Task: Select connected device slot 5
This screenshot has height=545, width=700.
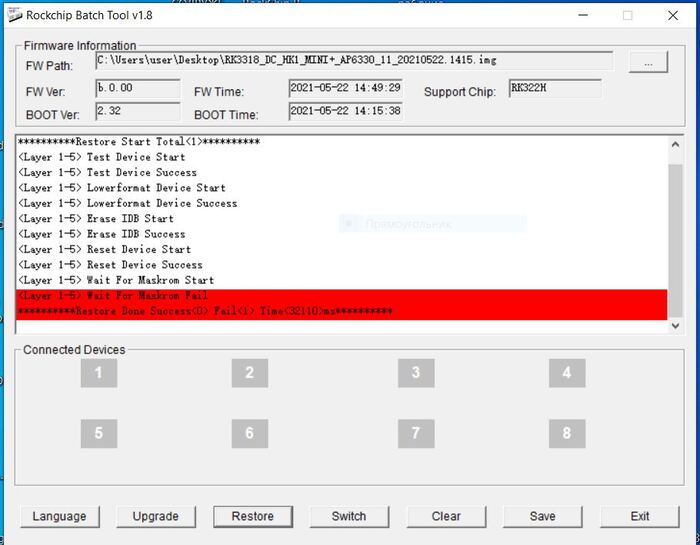Action: [x=98, y=433]
